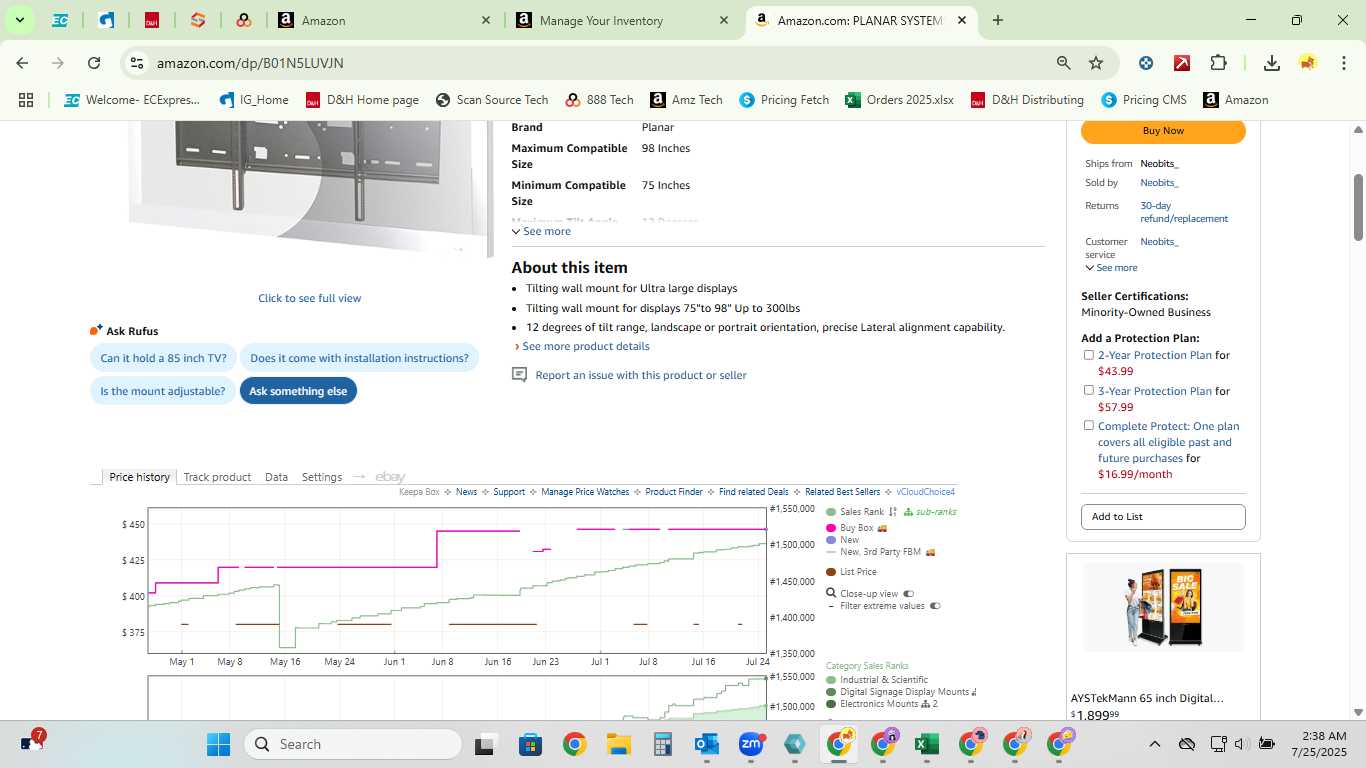Image resolution: width=1366 pixels, height=768 pixels.
Task: Open 'AYSTekMann 65 inch Digital' product thumbnail
Action: [x=1163, y=608]
